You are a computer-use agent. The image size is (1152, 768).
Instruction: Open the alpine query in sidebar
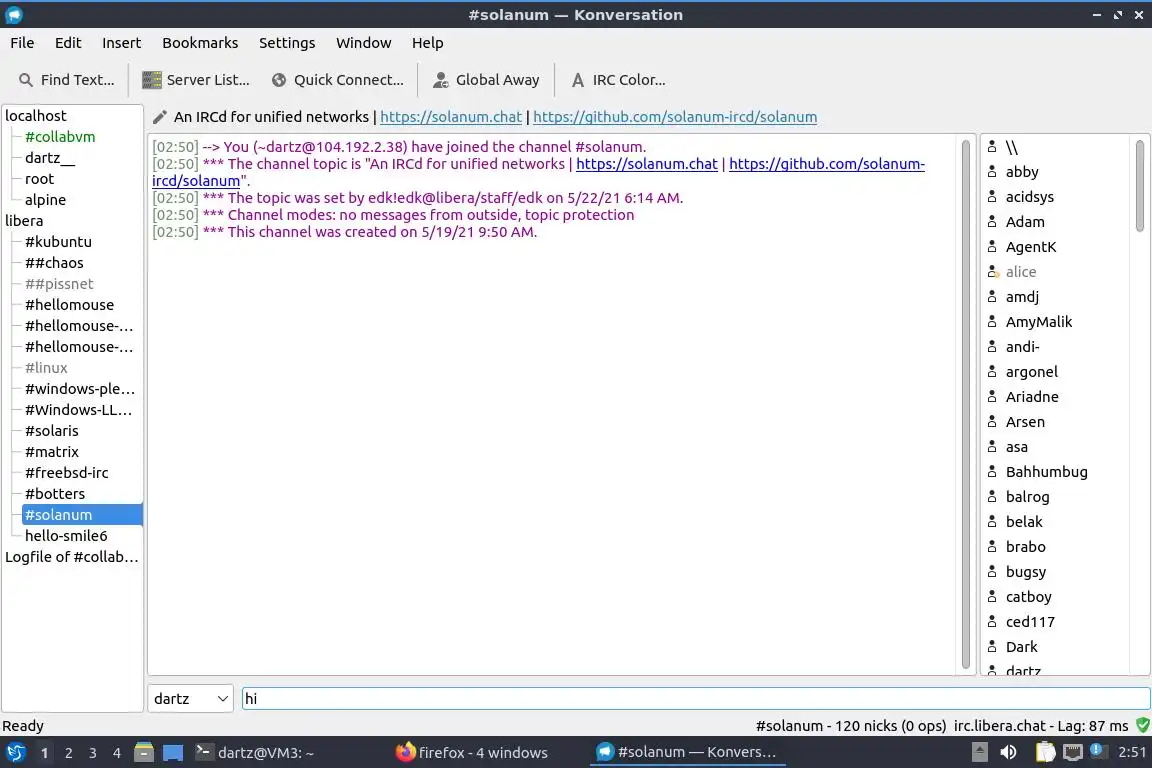point(45,200)
